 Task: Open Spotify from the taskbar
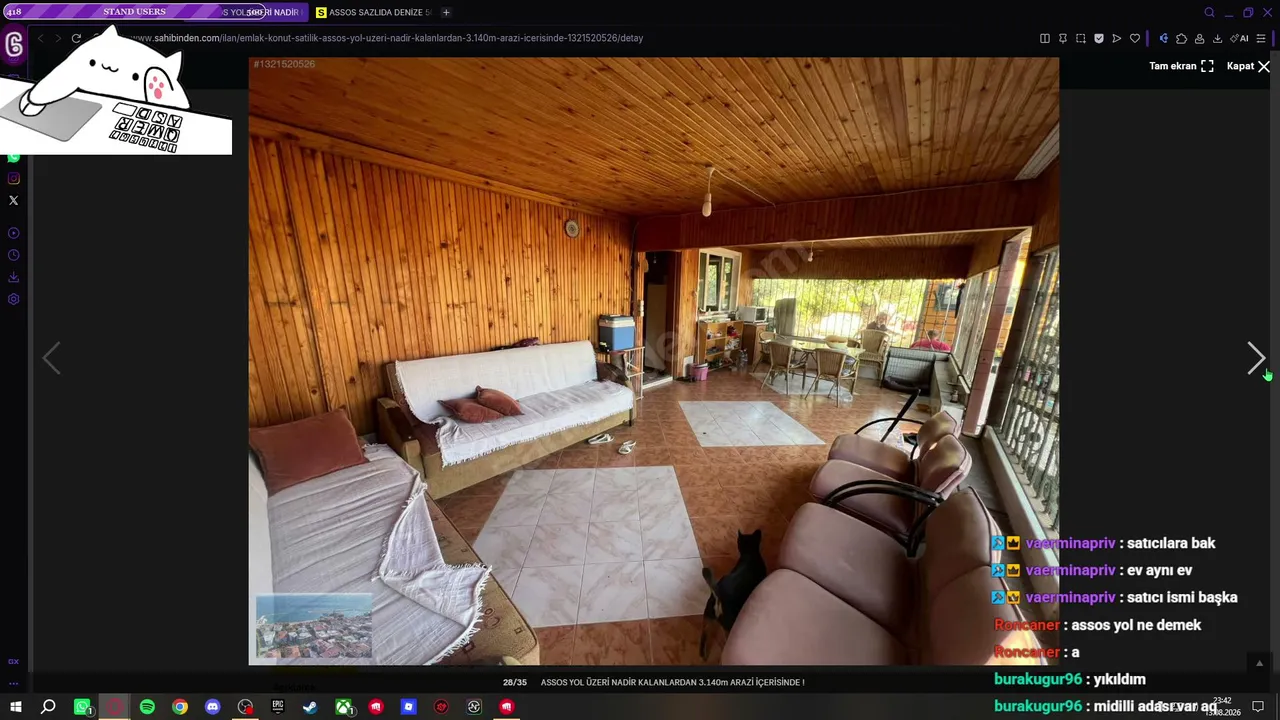[147, 707]
